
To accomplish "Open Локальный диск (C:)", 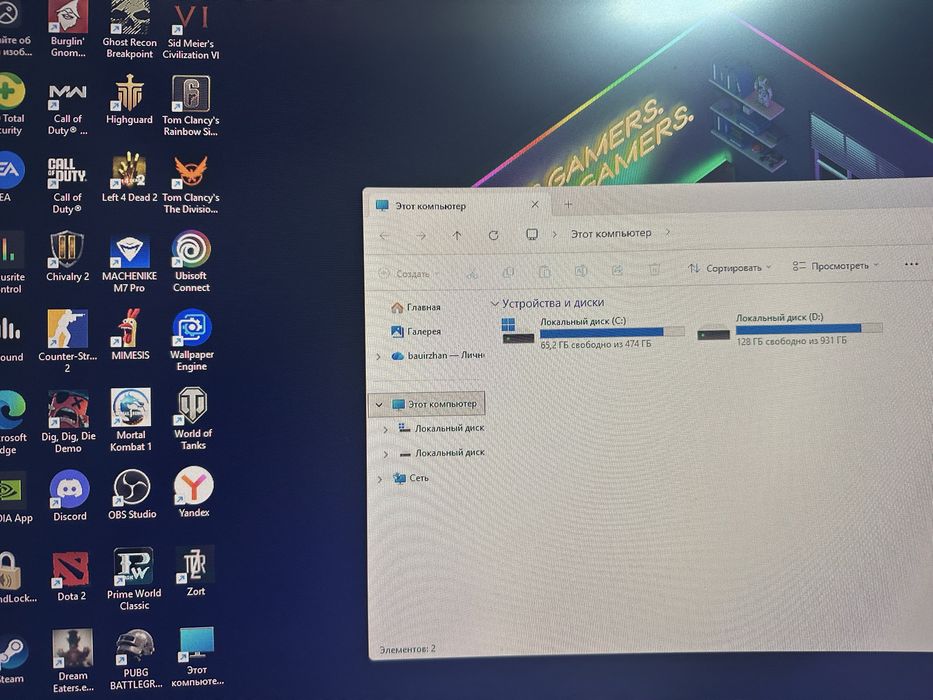I will pyautogui.click(x=593, y=333).
